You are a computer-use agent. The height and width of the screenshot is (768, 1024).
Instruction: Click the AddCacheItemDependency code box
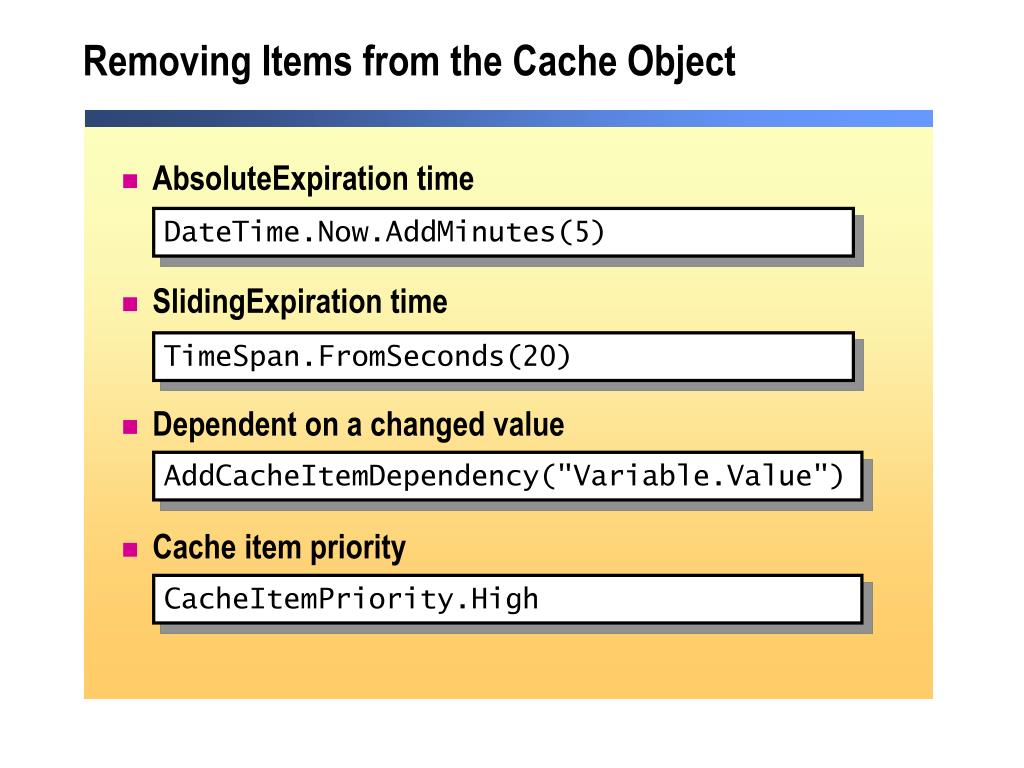pyautogui.click(x=507, y=476)
